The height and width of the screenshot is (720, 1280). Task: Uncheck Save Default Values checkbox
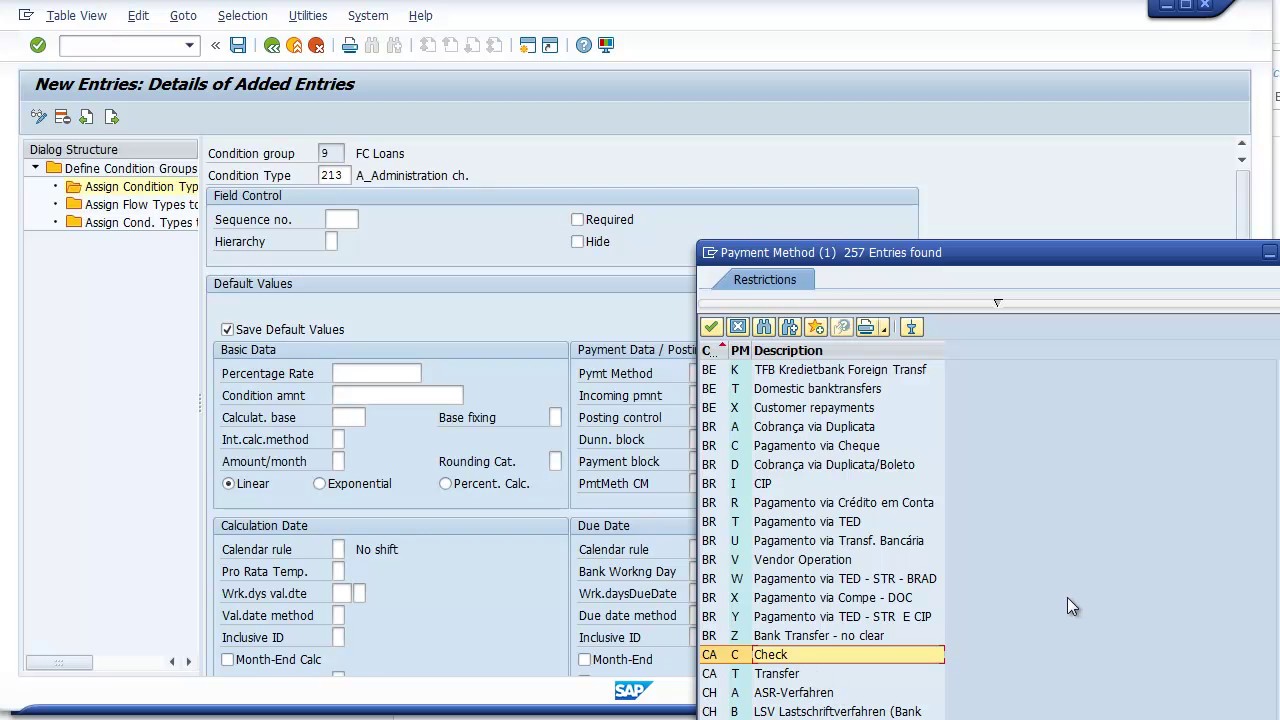point(227,329)
